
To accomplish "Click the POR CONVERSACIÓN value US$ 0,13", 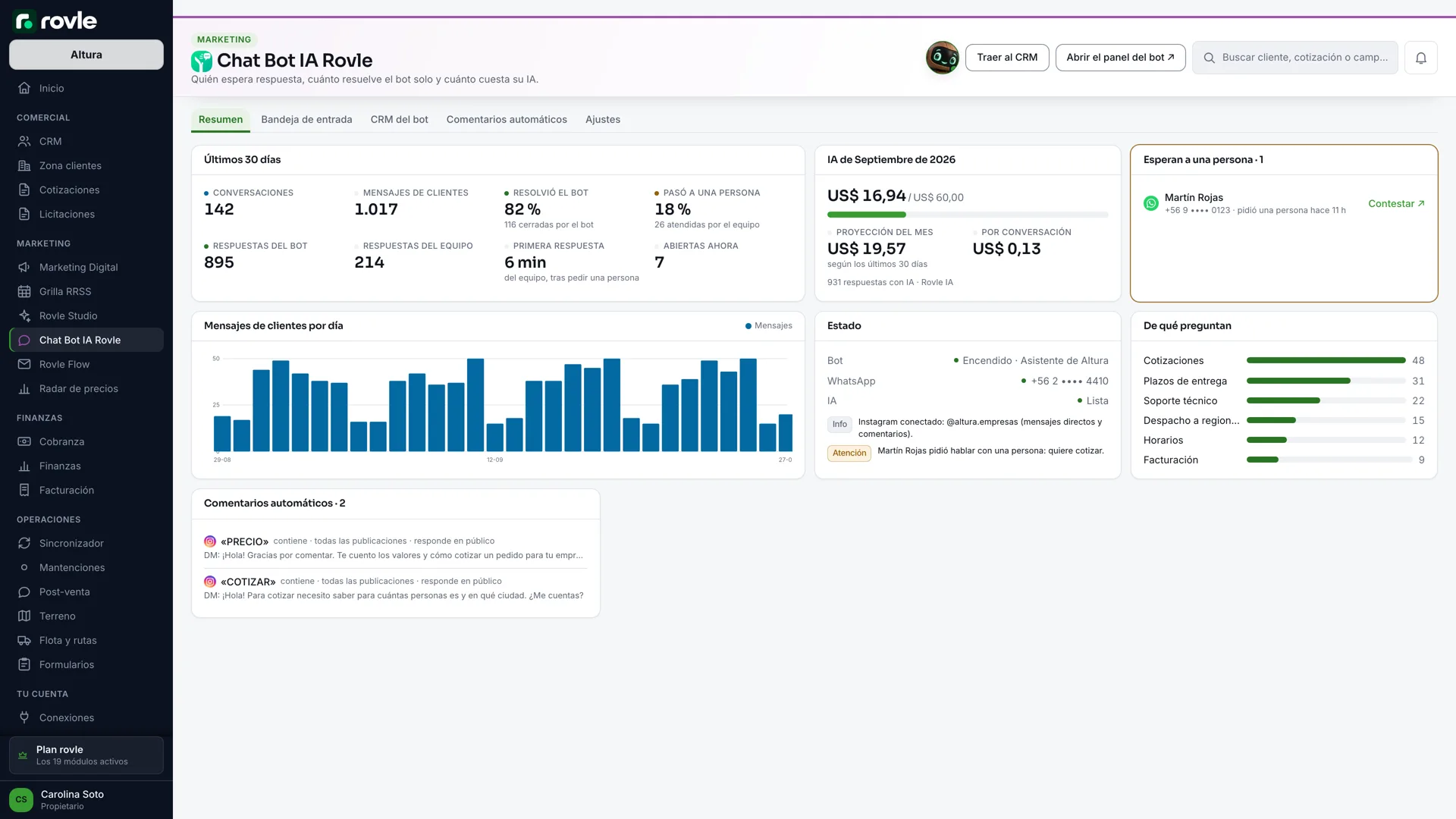I will (1007, 249).
